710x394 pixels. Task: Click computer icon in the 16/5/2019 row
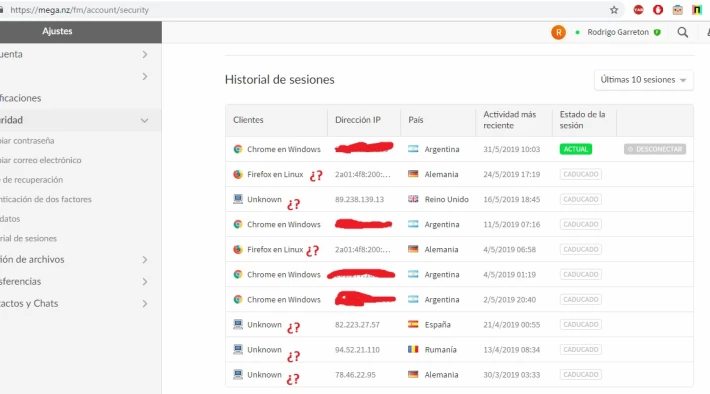pyautogui.click(x=238, y=199)
